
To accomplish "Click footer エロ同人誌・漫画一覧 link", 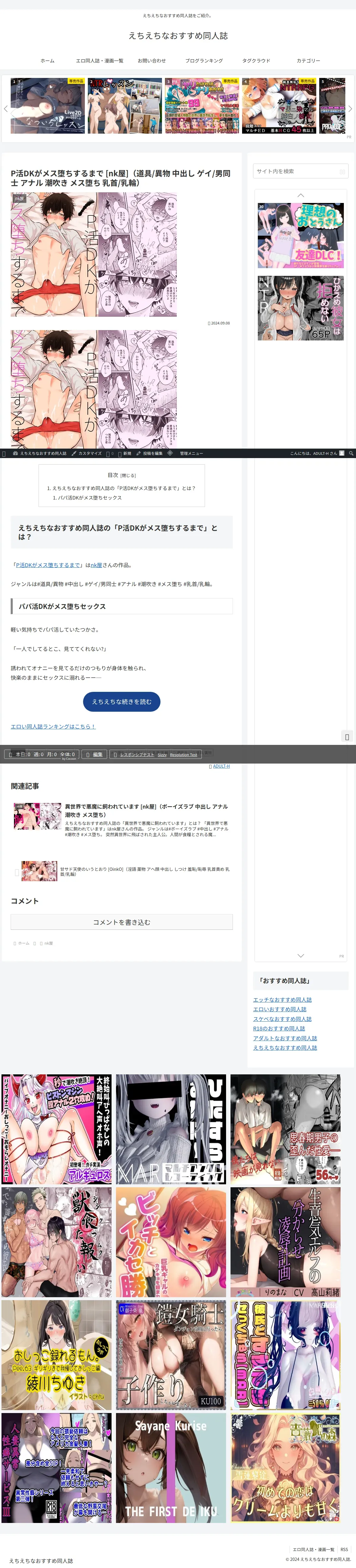I will click(x=313, y=1550).
